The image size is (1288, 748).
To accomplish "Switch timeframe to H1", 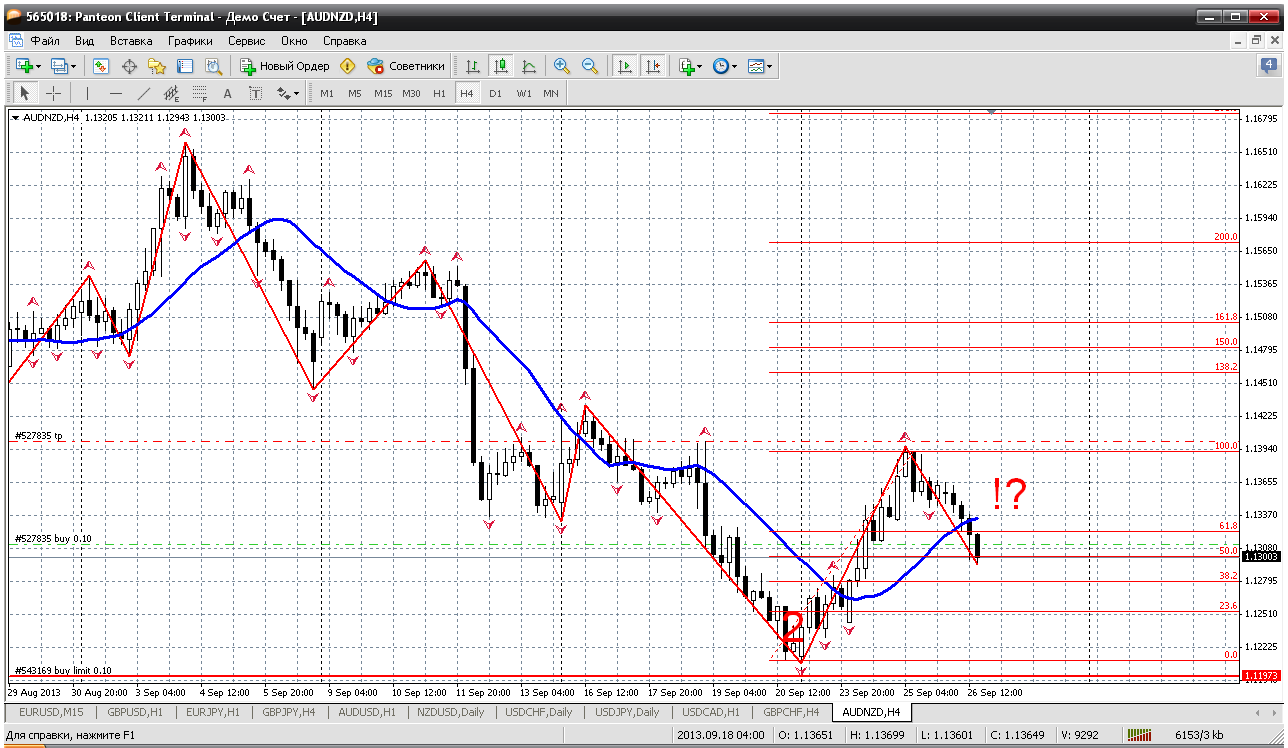I will 439,93.
